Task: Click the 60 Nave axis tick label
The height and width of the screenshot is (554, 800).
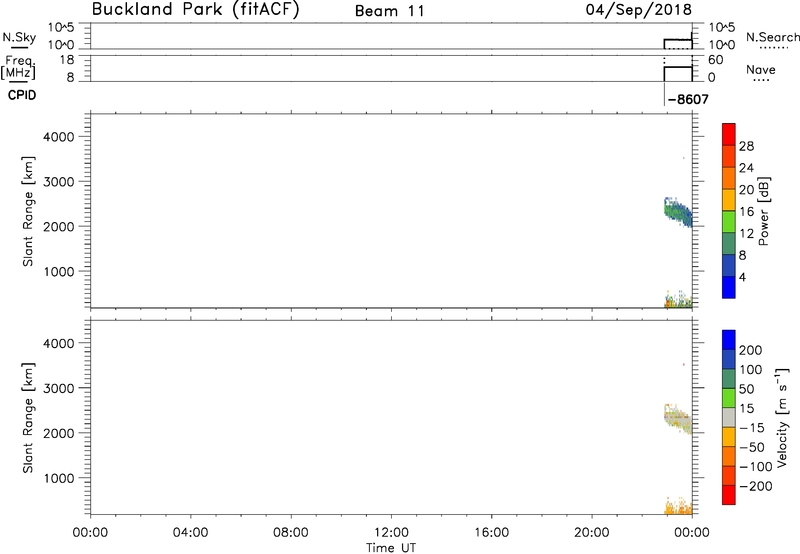Action: point(716,60)
